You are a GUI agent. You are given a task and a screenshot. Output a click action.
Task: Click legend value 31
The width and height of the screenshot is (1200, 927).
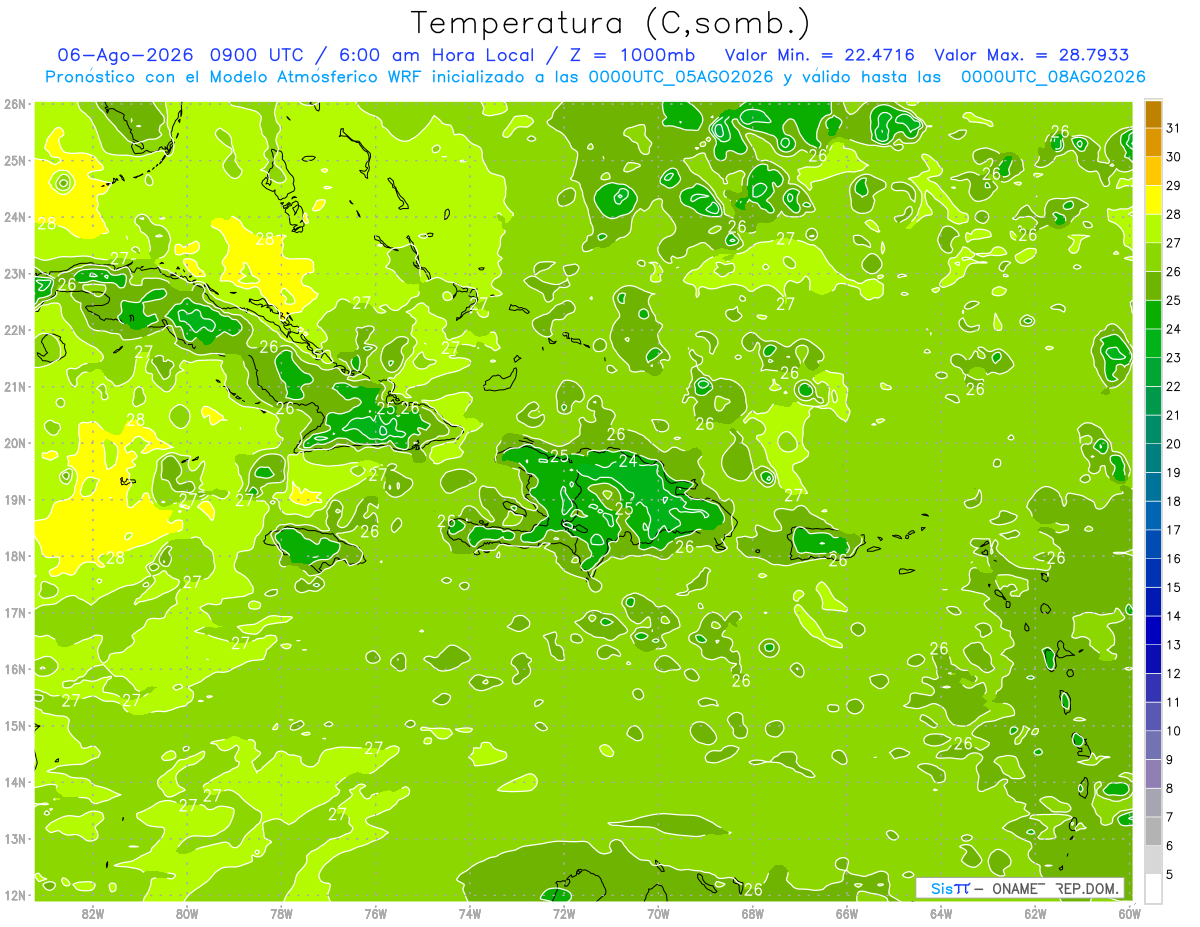(1173, 128)
